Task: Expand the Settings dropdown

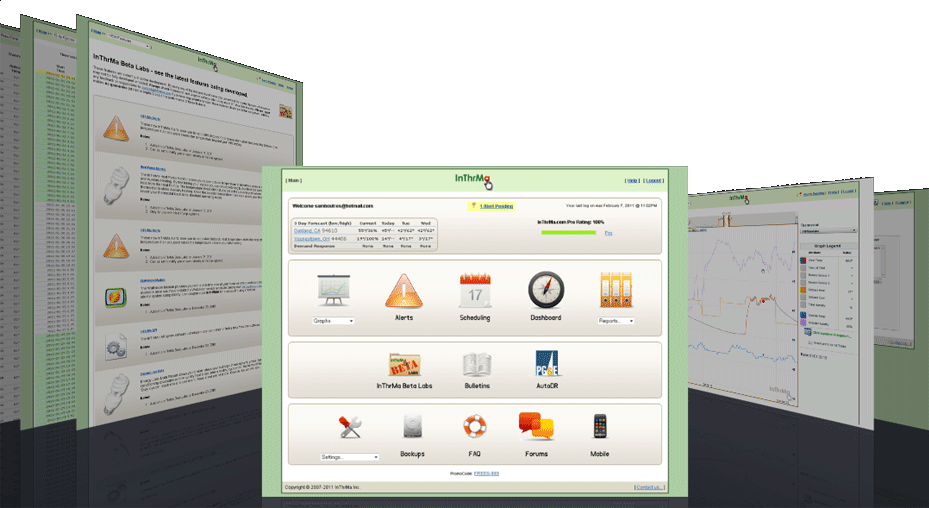Action: pos(350,457)
